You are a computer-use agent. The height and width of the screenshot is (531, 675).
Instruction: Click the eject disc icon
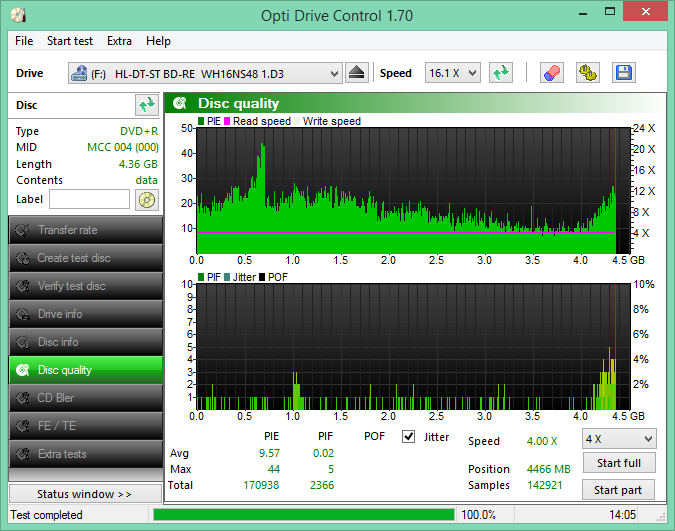356,73
